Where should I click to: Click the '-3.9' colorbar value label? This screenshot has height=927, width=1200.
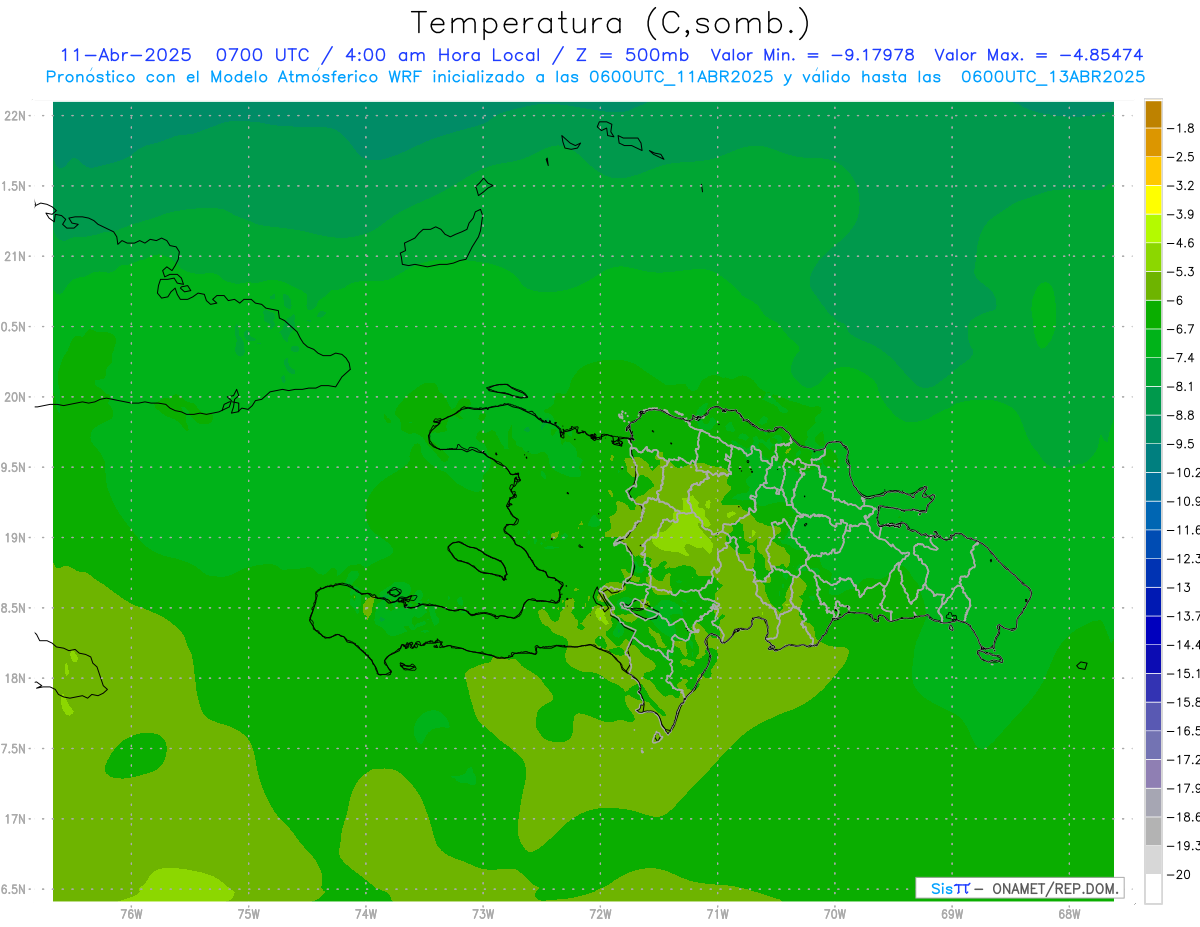point(1181,214)
